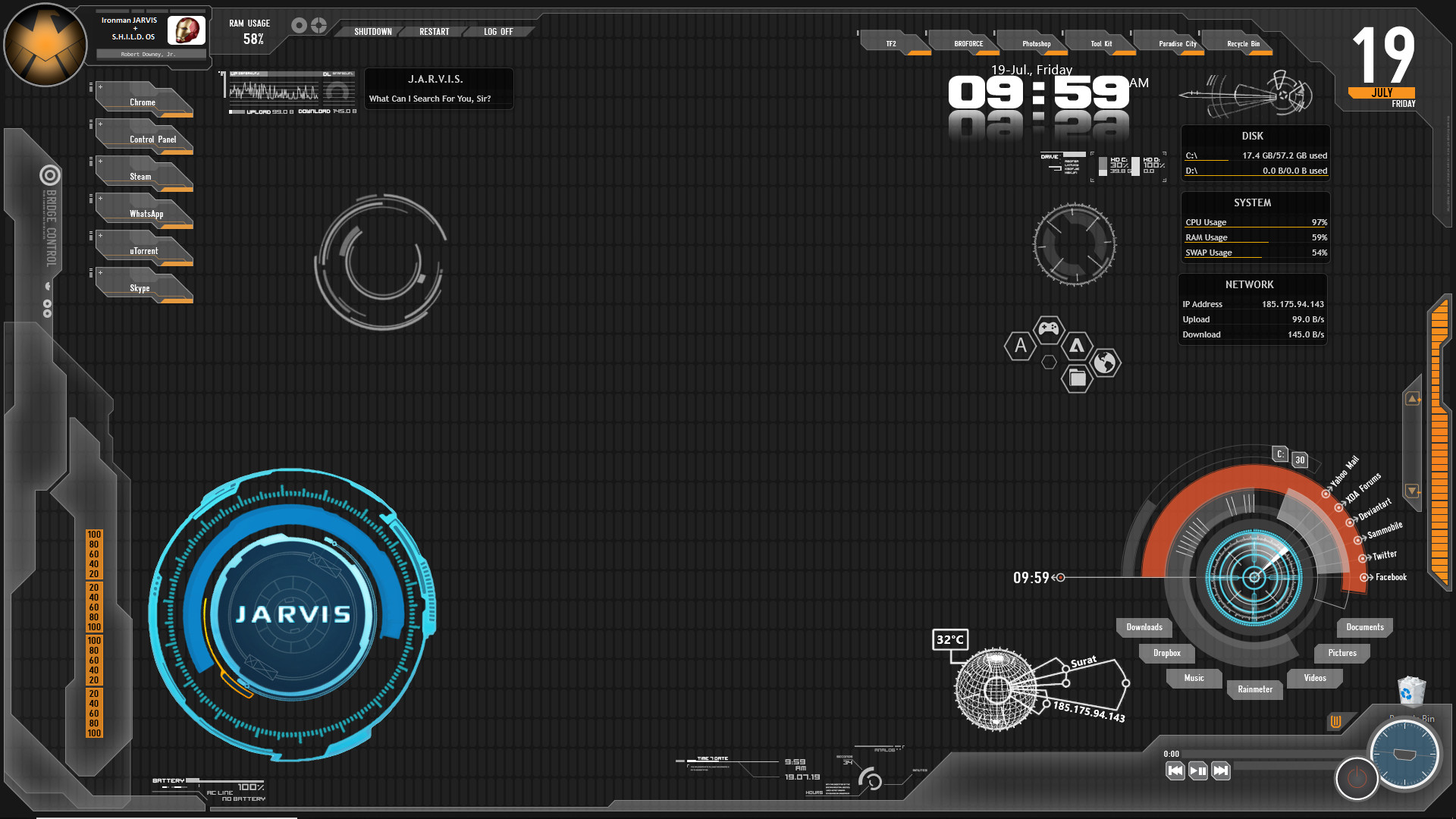Viewport: 1456px width, 819px height.
Task: Click the gamepad controller hex icon
Action: pyautogui.click(x=1047, y=327)
